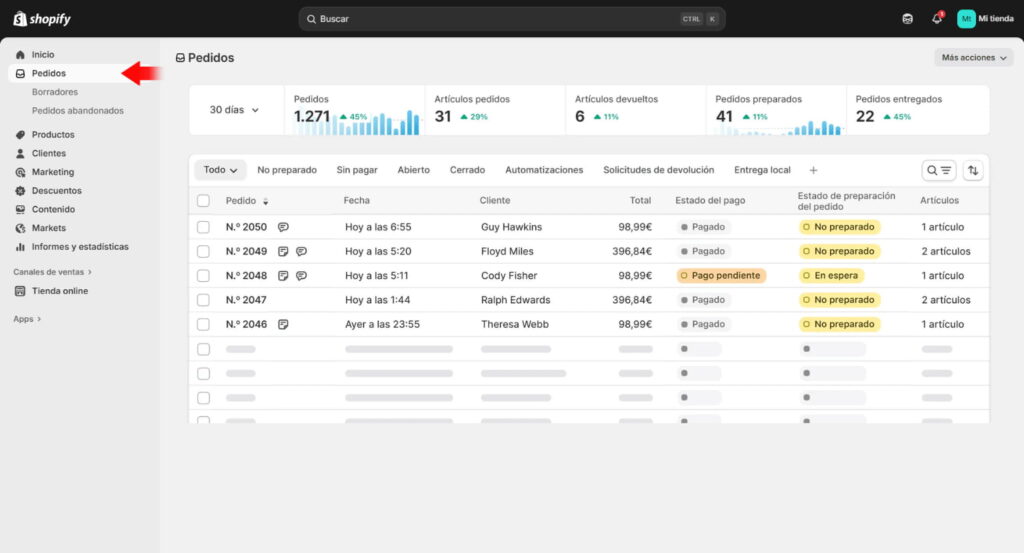Select the Solicitudes de devolución tab
The height and width of the screenshot is (553, 1024).
[x=658, y=170]
